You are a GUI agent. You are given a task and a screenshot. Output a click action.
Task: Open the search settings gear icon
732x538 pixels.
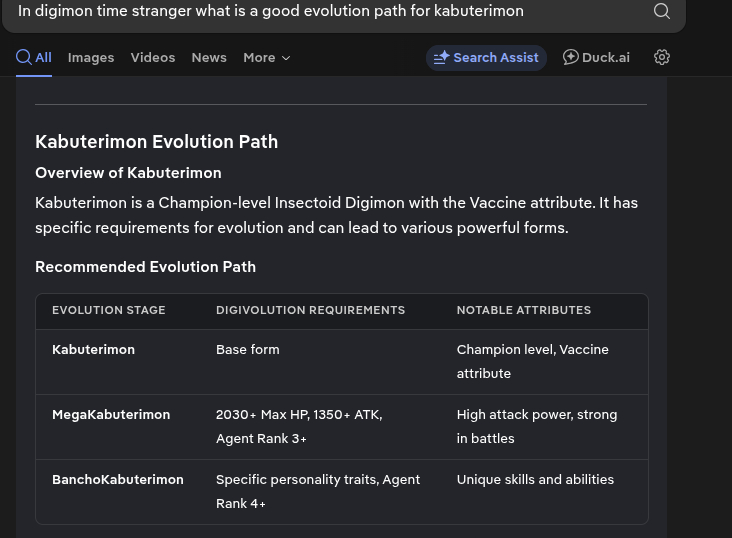(x=662, y=57)
